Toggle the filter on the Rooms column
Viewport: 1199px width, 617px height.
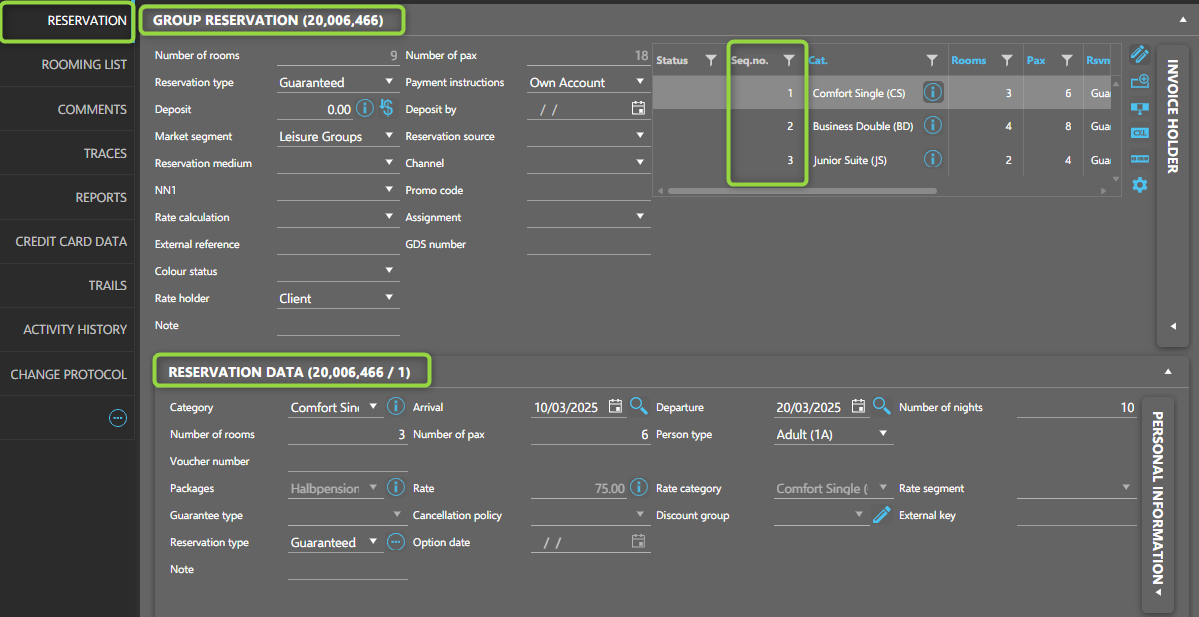1007,60
